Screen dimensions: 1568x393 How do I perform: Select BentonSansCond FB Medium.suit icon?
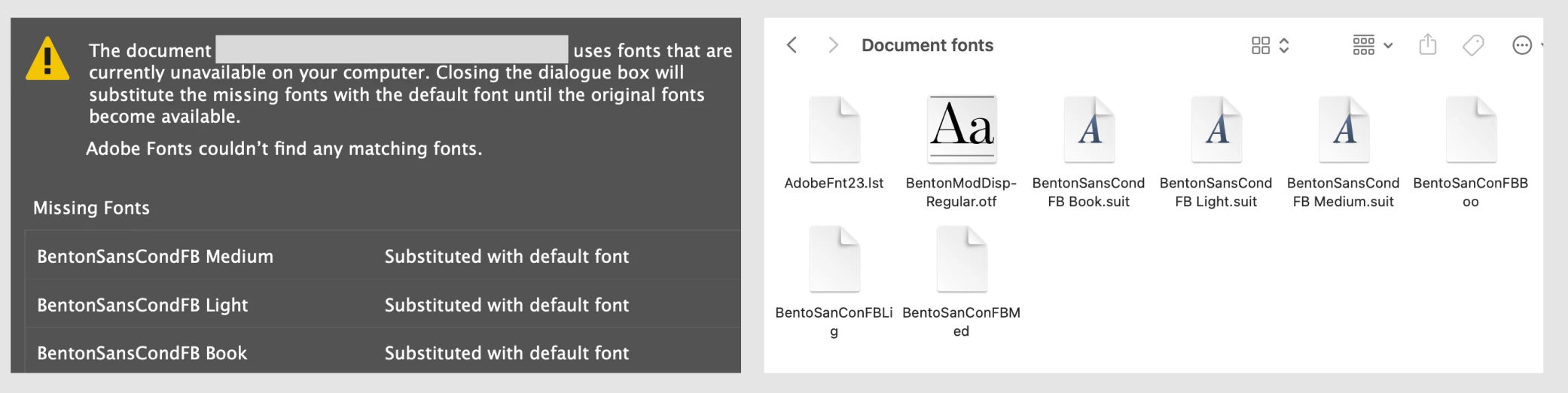[1344, 129]
